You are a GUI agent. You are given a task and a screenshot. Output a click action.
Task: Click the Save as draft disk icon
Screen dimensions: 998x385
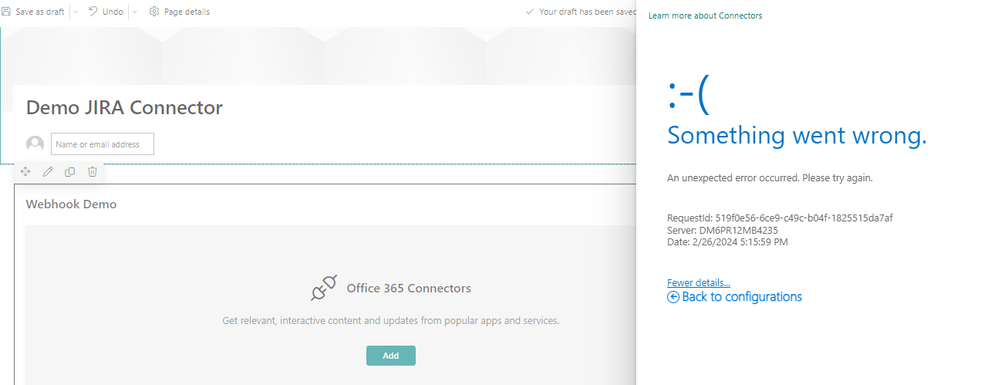coord(6,11)
